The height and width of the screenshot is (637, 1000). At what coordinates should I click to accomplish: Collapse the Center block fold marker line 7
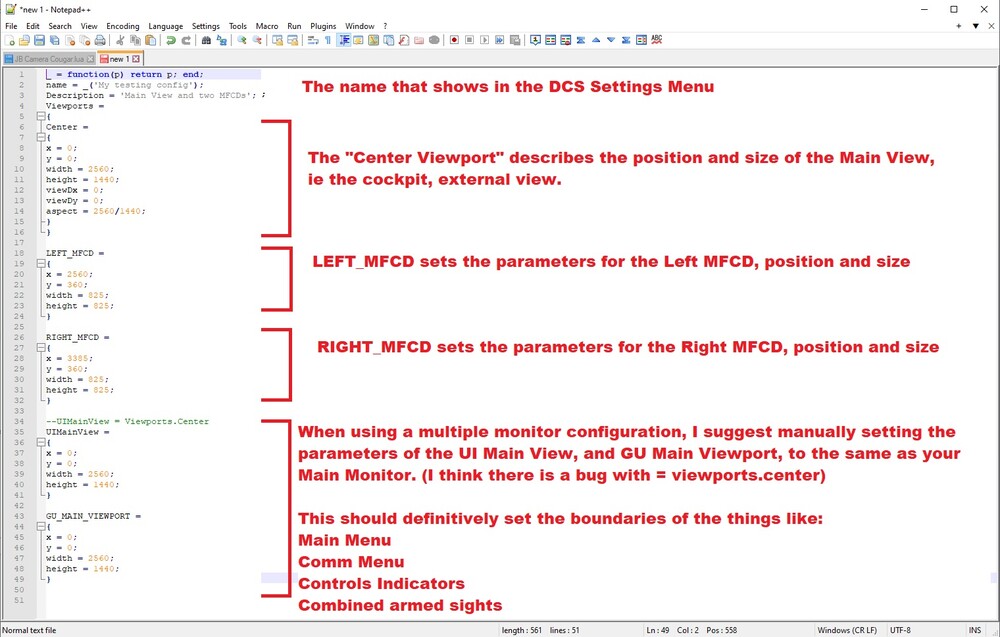(x=40, y=138)
